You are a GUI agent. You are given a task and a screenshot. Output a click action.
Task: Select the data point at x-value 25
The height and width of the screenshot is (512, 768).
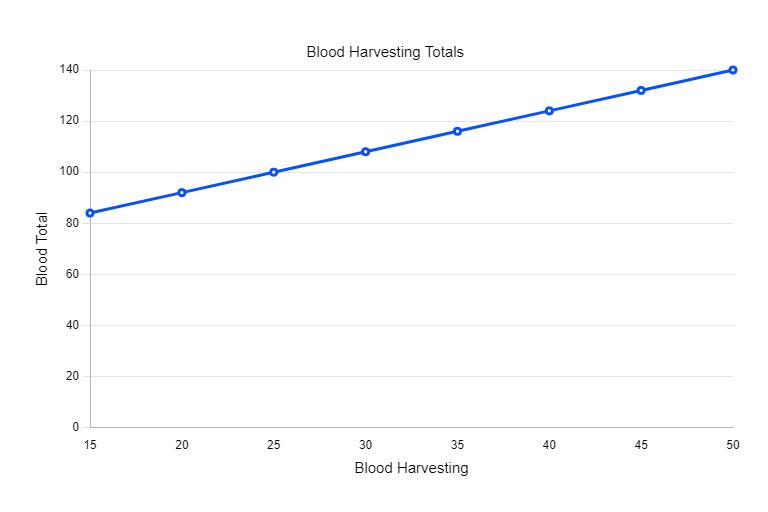pos(273,172)
